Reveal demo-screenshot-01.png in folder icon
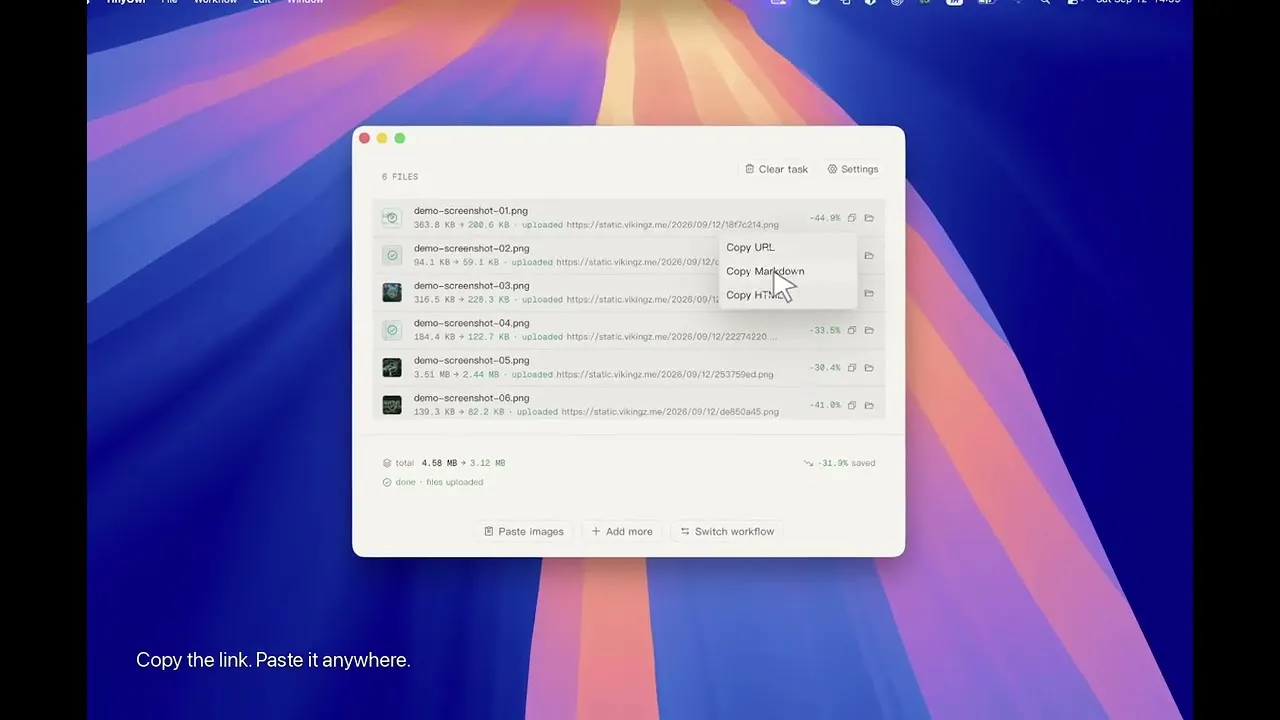The image size is (1280, 720). click(x=869, y=218)
